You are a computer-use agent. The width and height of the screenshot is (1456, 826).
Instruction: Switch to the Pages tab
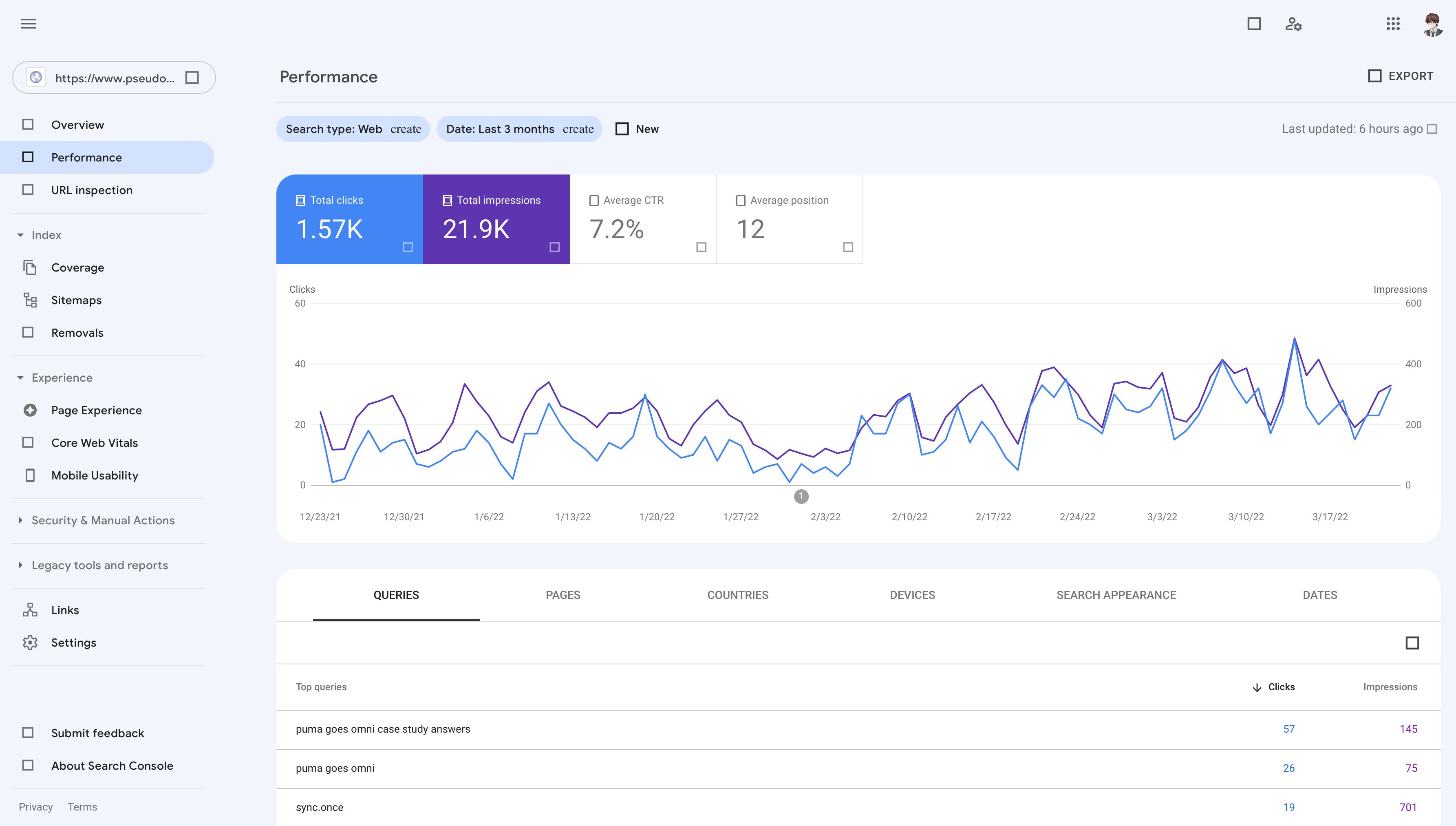[x=563, y=595]
